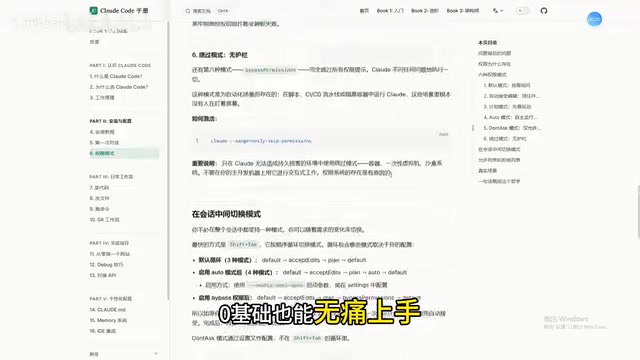This screenshot has width=640, height=360.
Task: Open chapter 15 Memory 系统
Action: tap(108, 320)
